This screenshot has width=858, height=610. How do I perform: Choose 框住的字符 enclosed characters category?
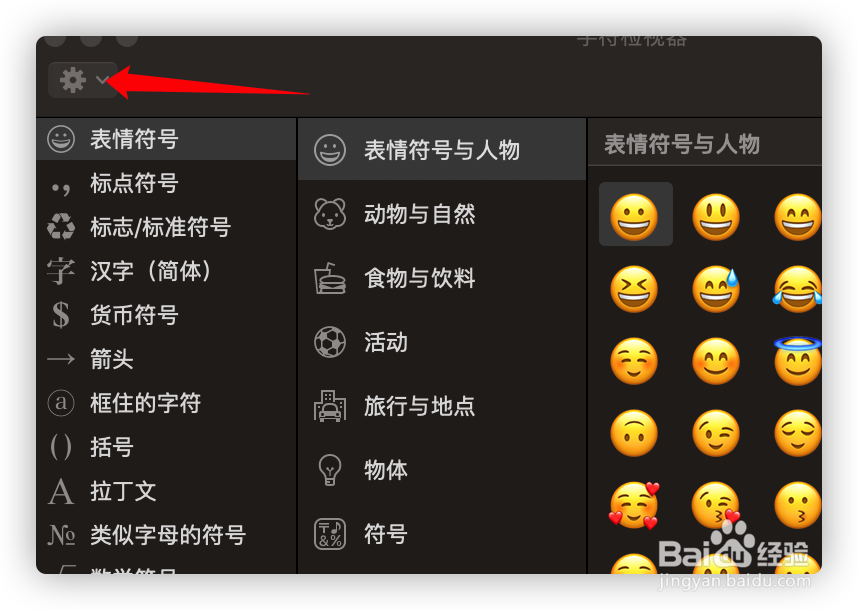tap(166, 403)
